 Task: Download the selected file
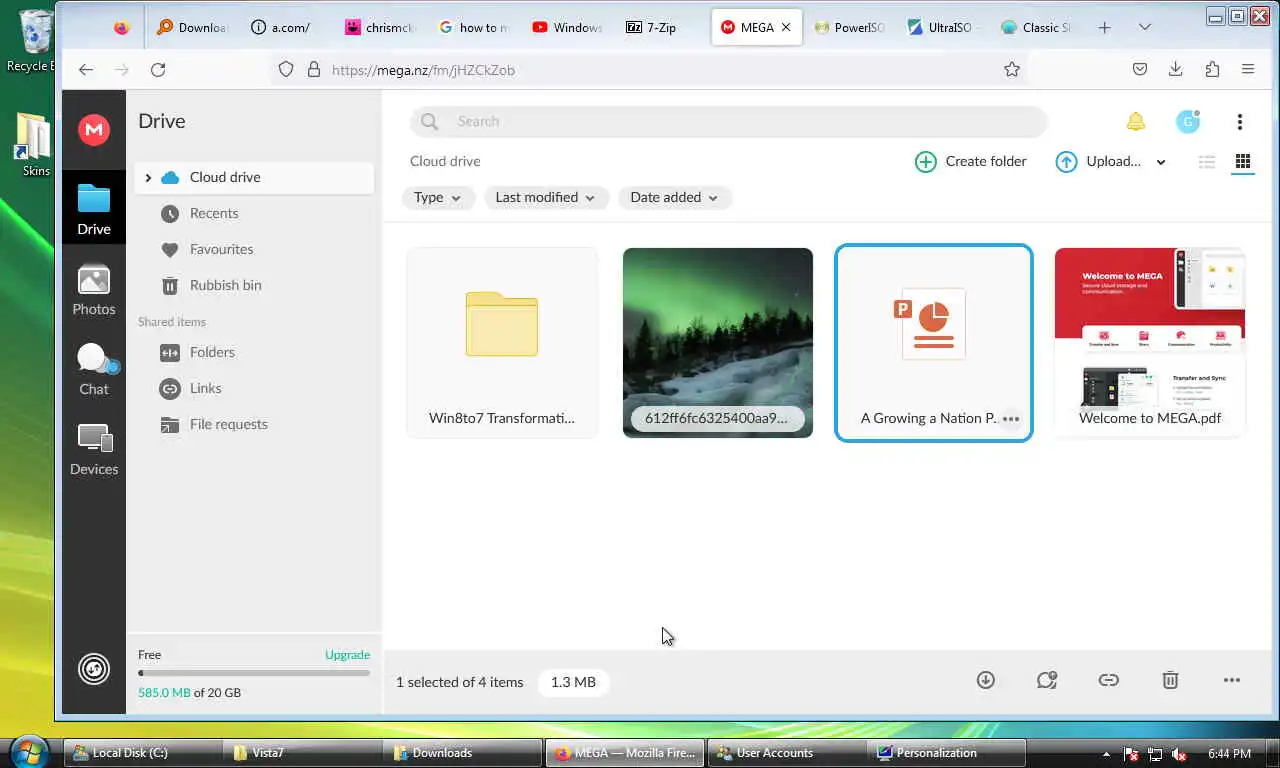(x=986, y=680)
